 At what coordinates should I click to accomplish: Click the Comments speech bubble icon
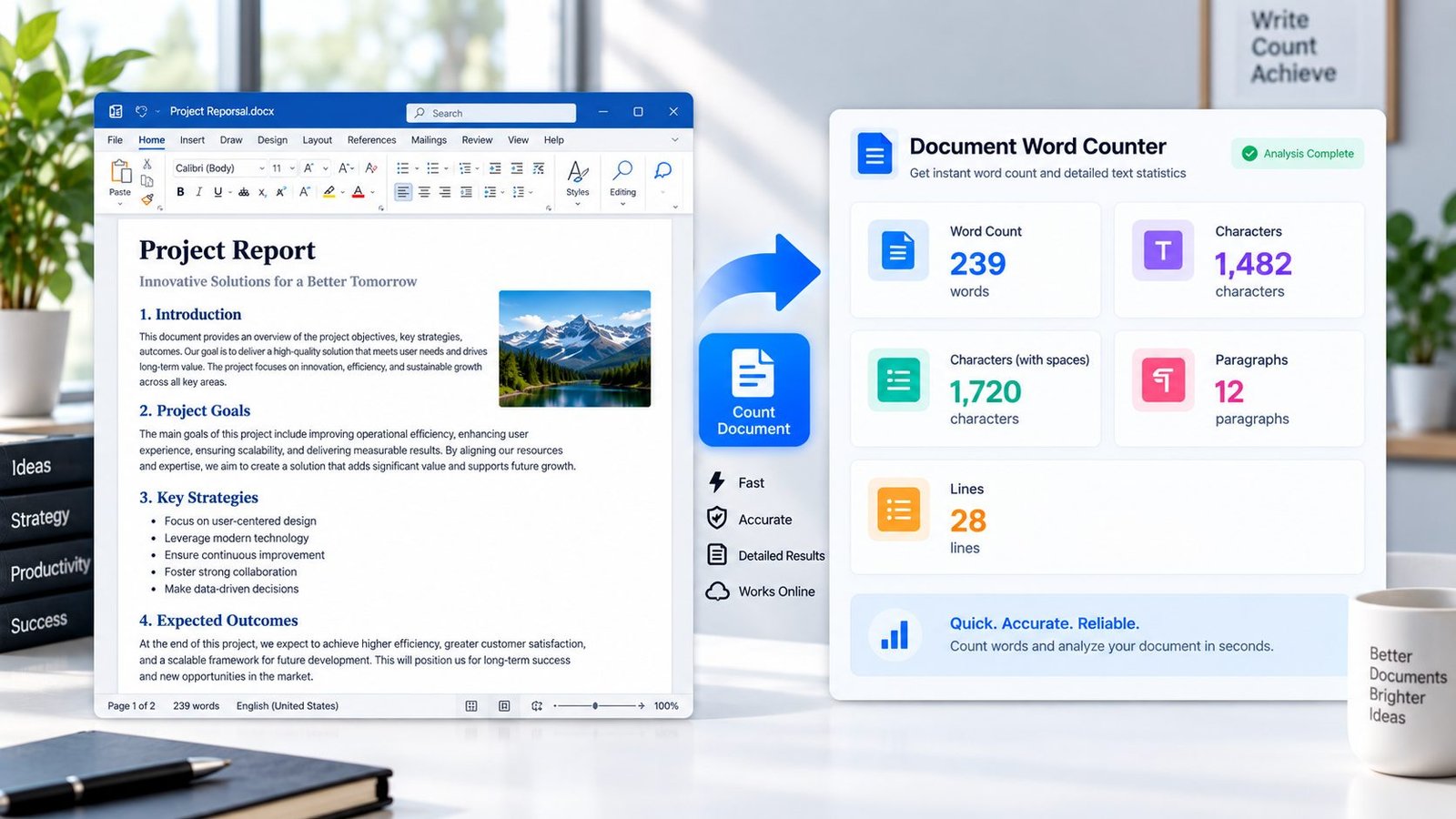click(x=663, y=170)
